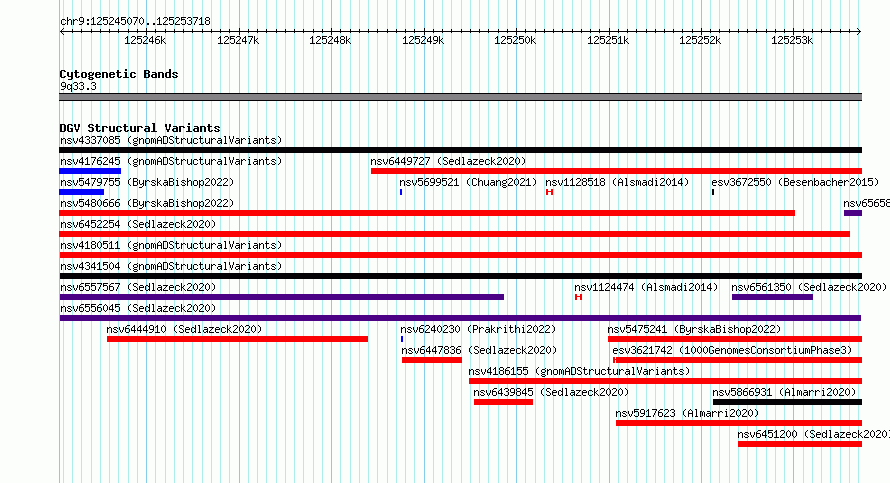Click the purple bar under nsv6556045

click(460, 318)
